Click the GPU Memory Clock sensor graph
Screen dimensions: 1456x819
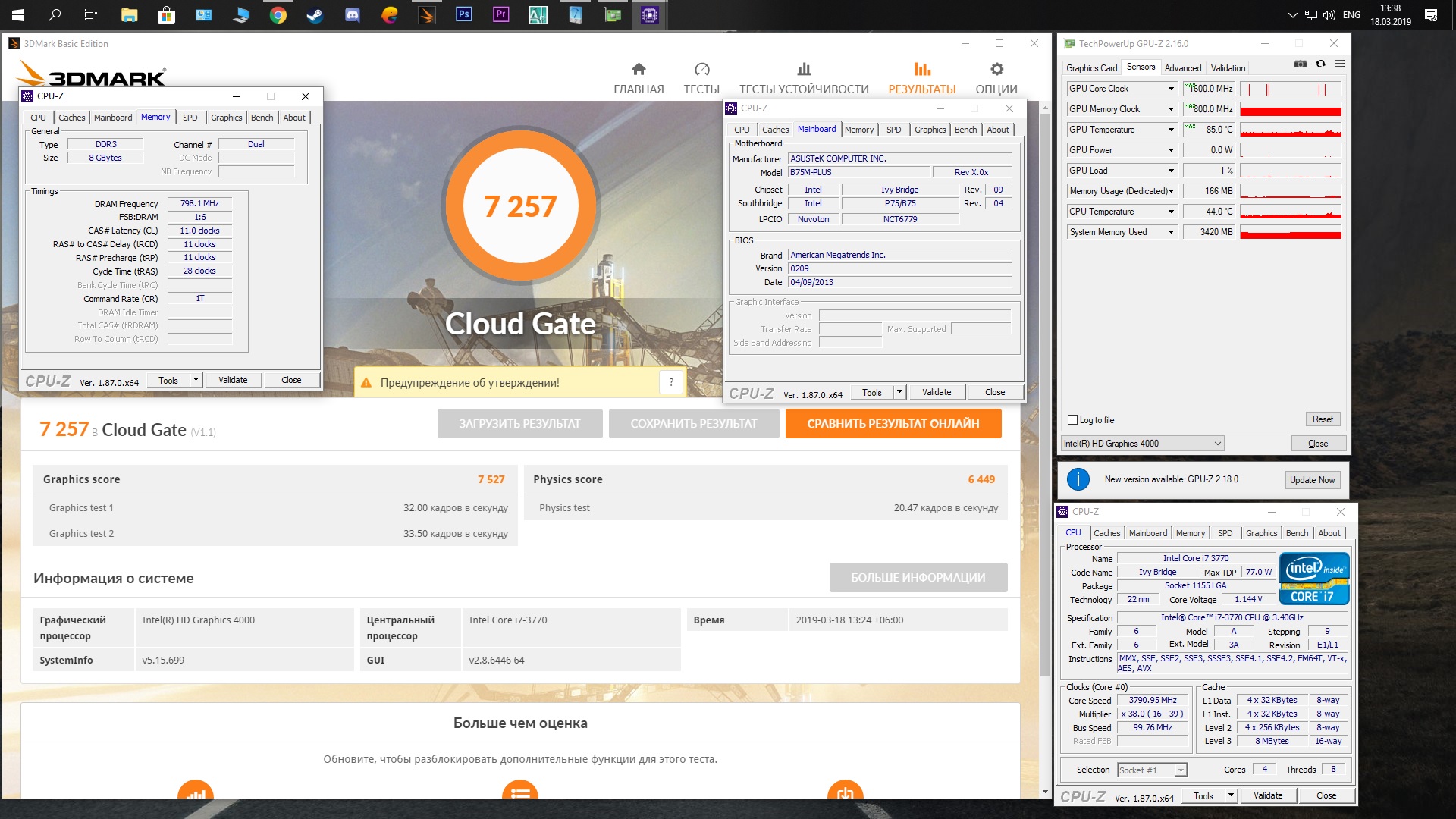click(x=1291, y=109)
